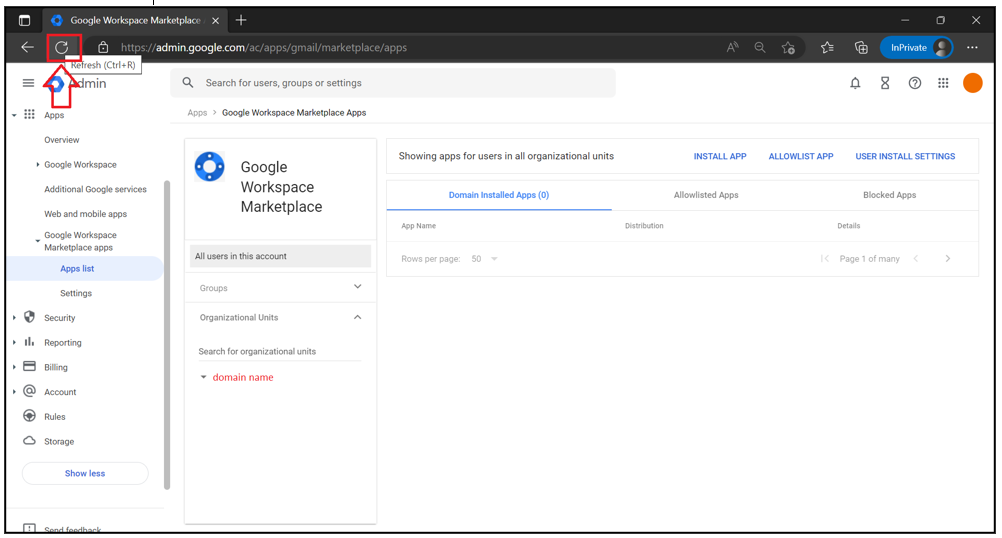Expand the Account section arrow
Viewport: 1002px width, 538px height.
pos(14,392)
